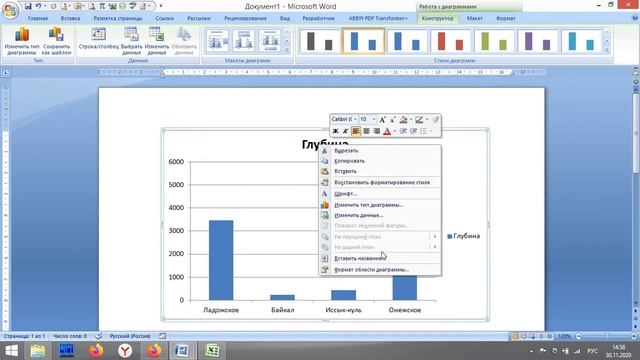Click the Office button logo
The image size is (640, 360).
[10, 10]
